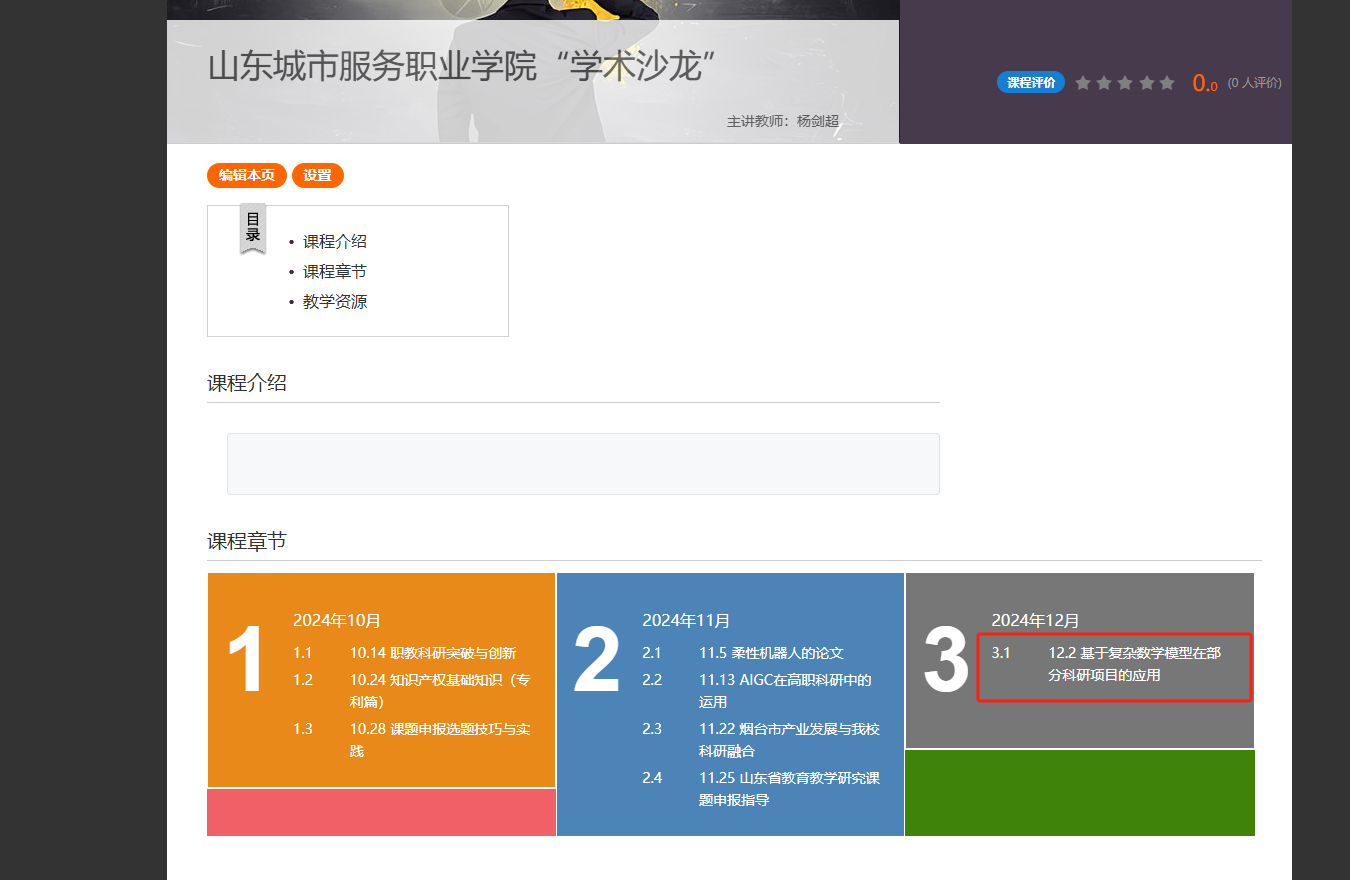Open chapter 11.22 烟台市产业发展与我校科研融合

click(x=790, y=740)
